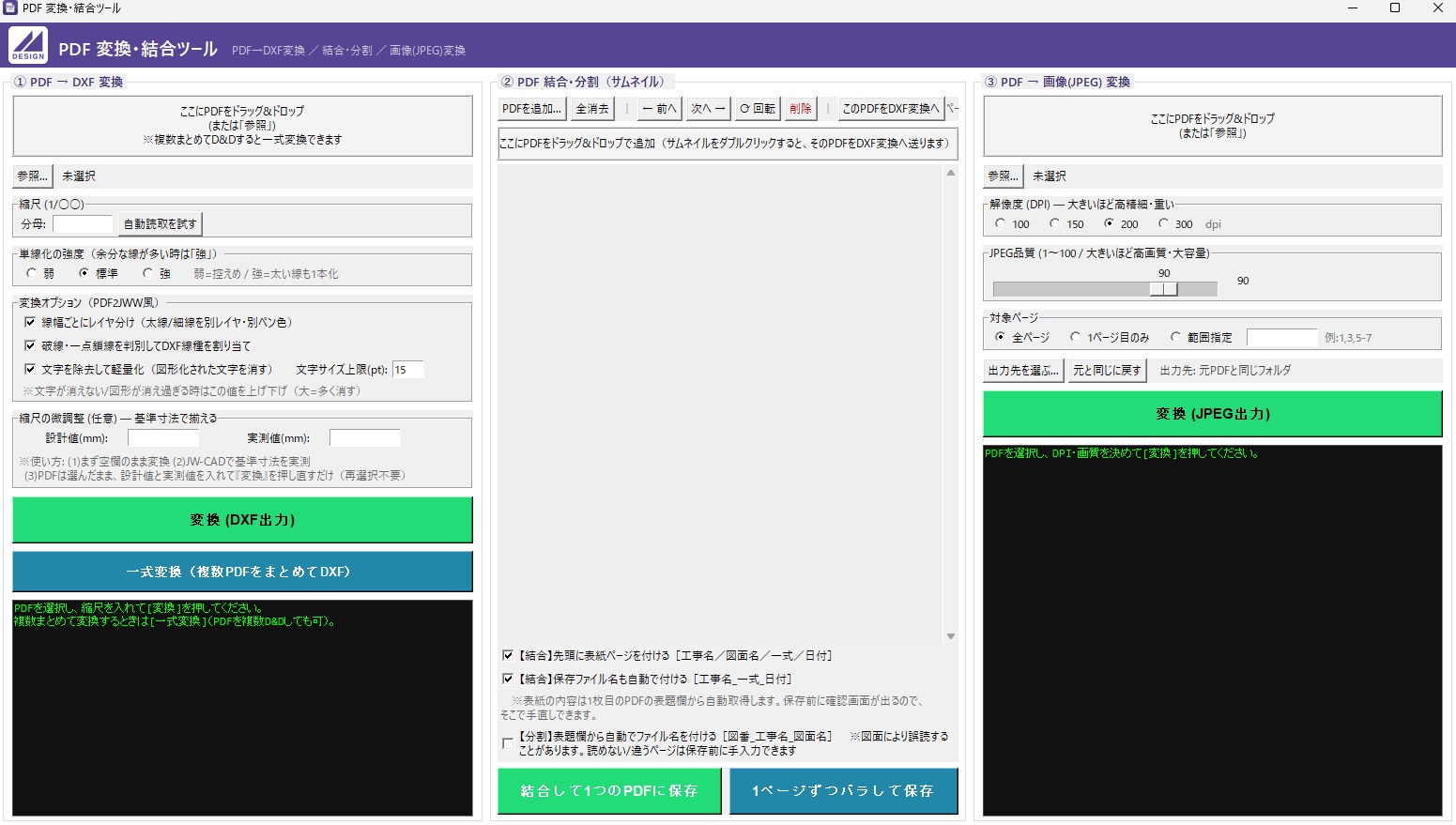Click the green 変換 (JPEG出力) button
This screenshot has height=825, width=1456.
1212,413
